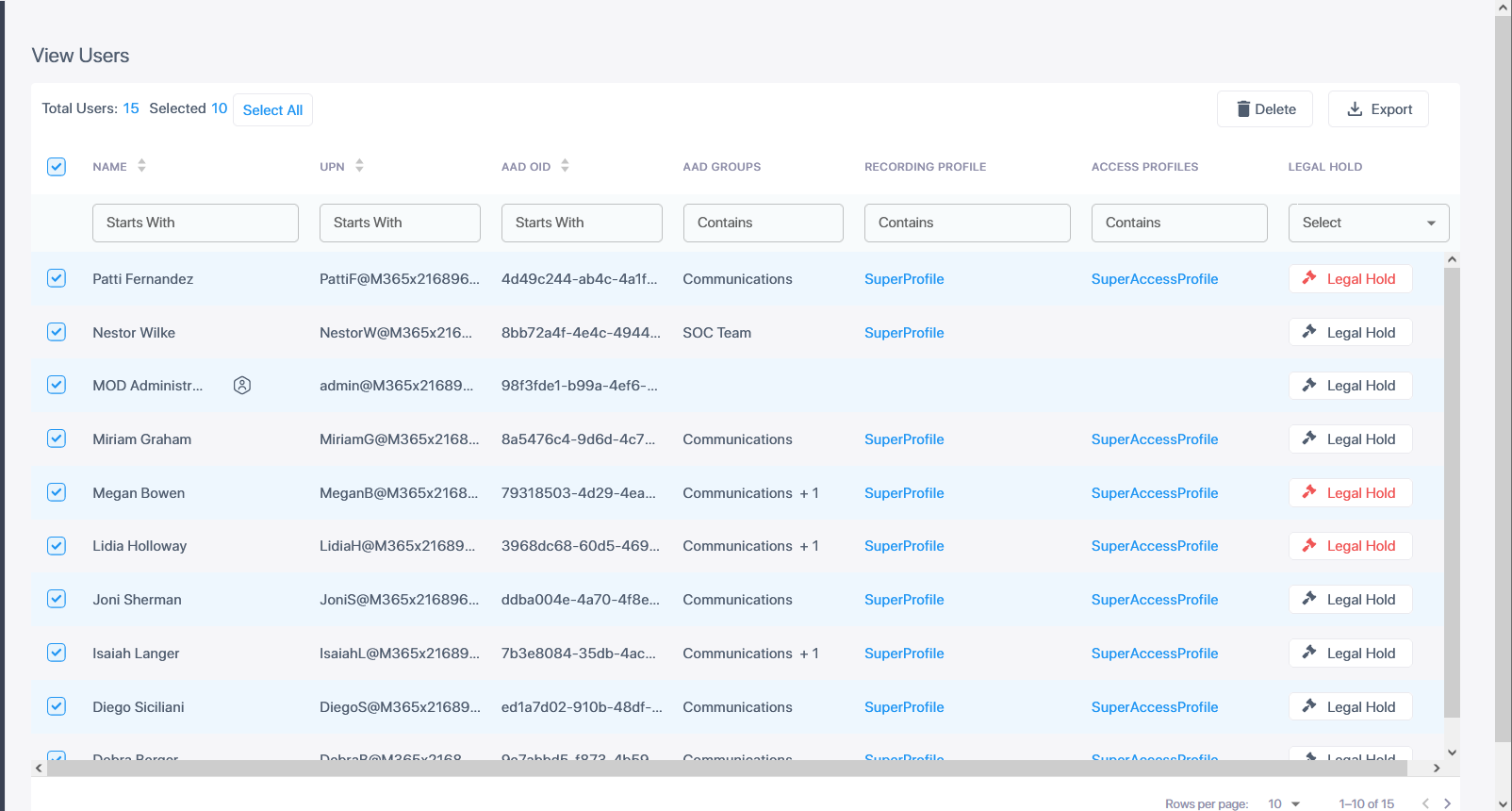The image size is (1512, 811).
Task: Focus the Recording Profile Contains filter
Action: 967,223
